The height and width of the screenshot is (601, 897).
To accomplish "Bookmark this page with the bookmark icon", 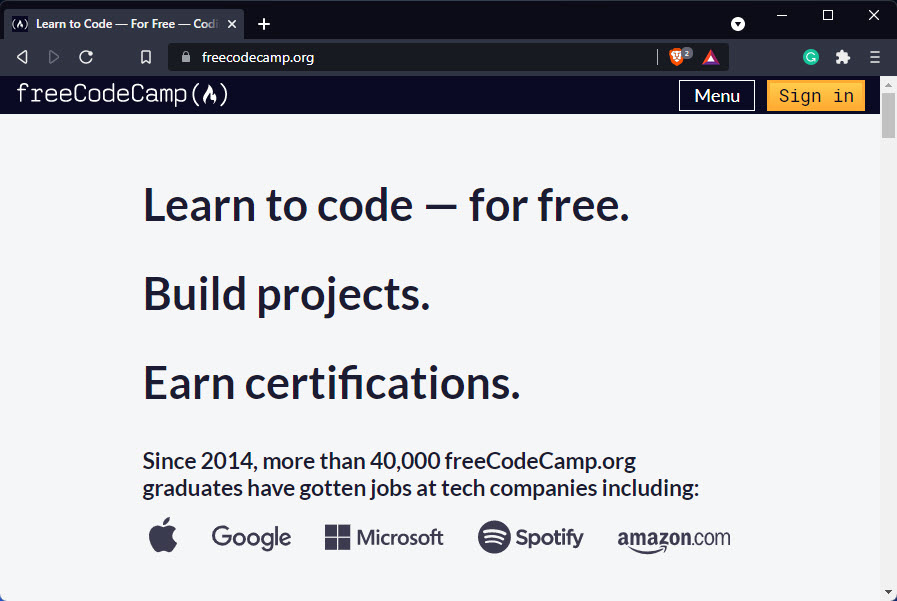I will [x=146, y=57].
